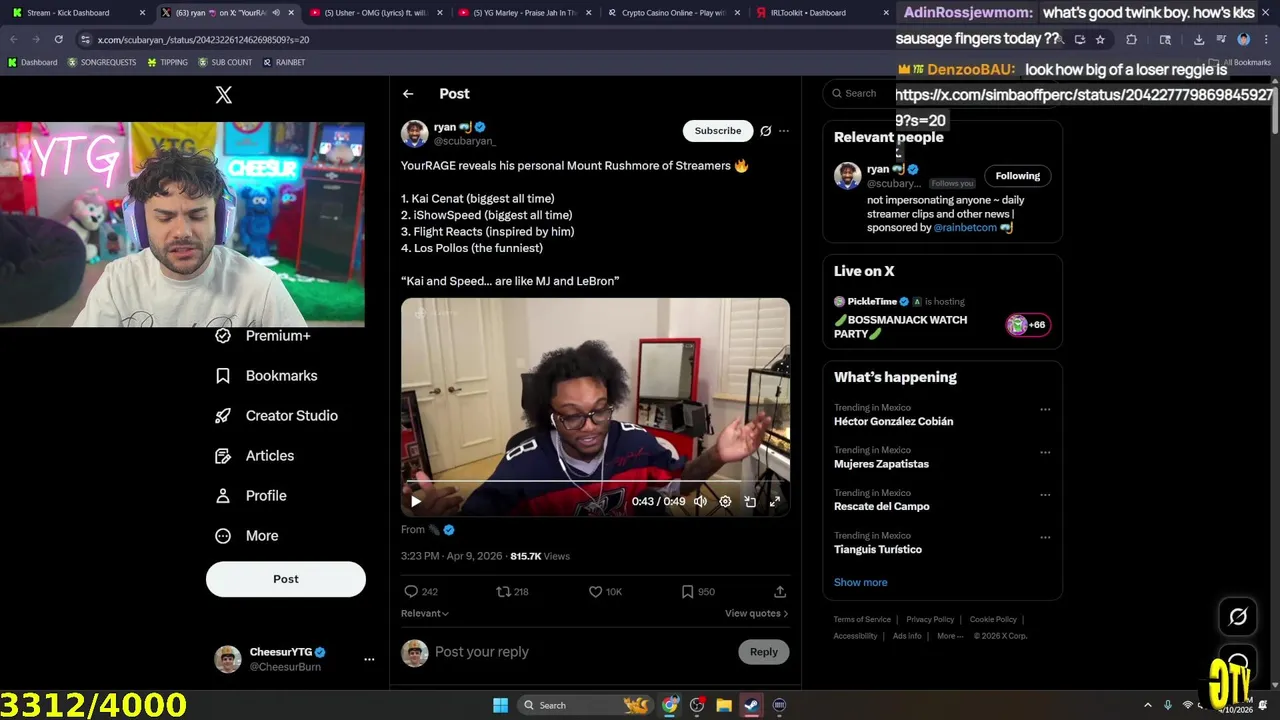Click the X logo home icon
1280x720 pixels.
[224, 94]
